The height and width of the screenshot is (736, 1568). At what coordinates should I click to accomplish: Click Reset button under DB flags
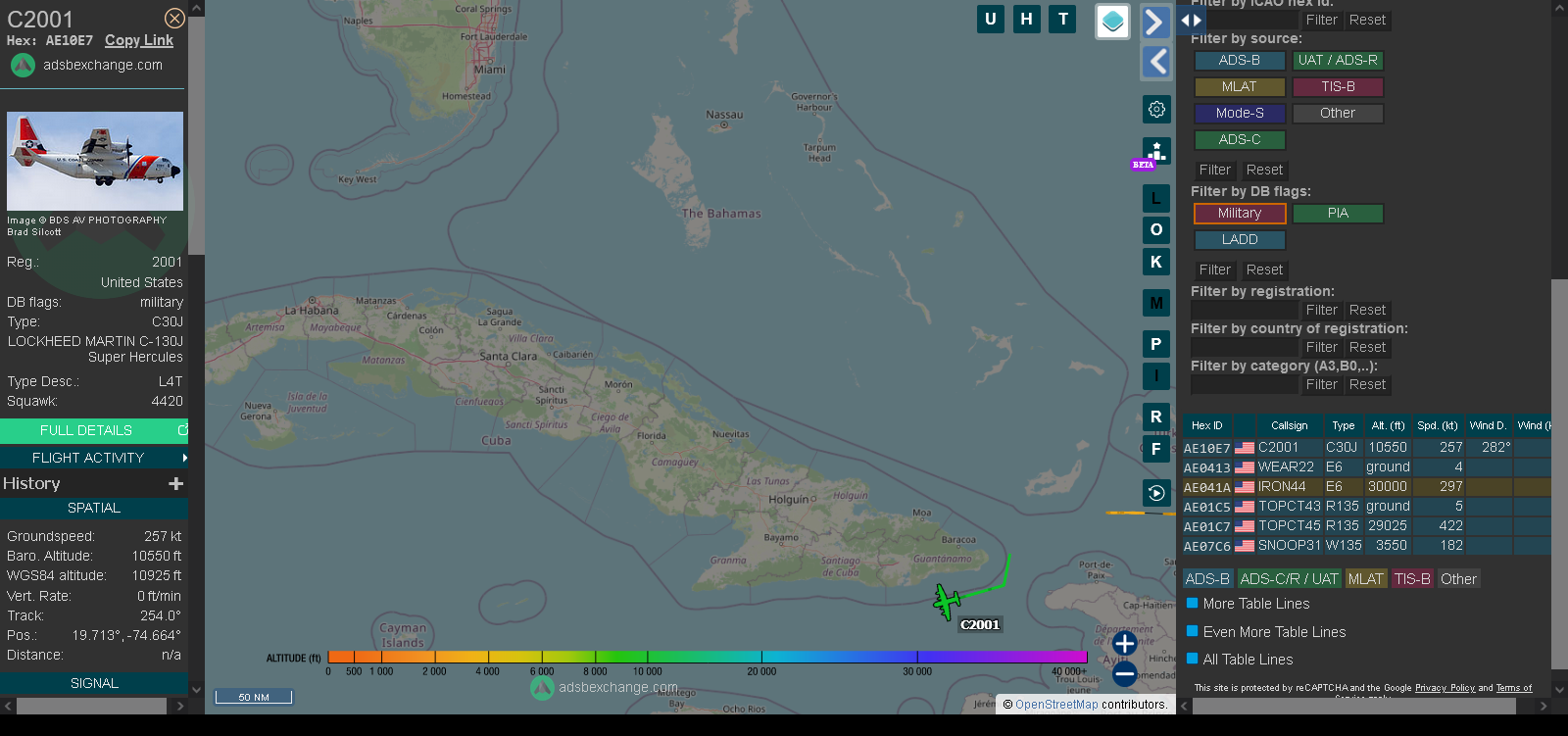click(x=1264, y=270)
